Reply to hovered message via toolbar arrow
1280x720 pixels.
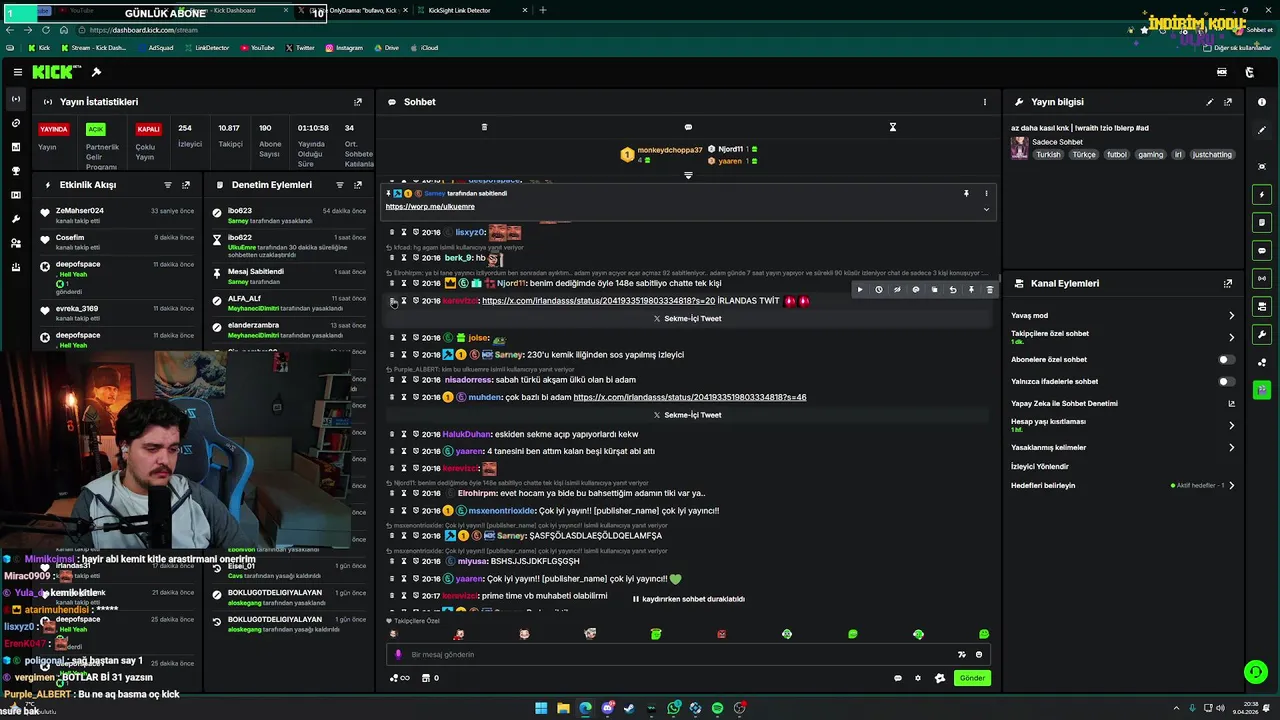953,290
